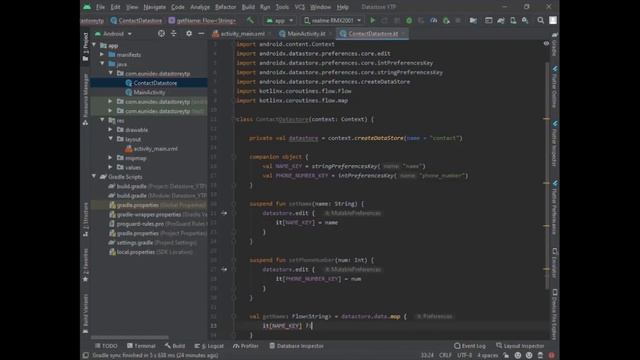Viewport: 640px width, 360px height.
Task: Fold the setPhoneNumber function in gutter
Action: coord(234,260)
